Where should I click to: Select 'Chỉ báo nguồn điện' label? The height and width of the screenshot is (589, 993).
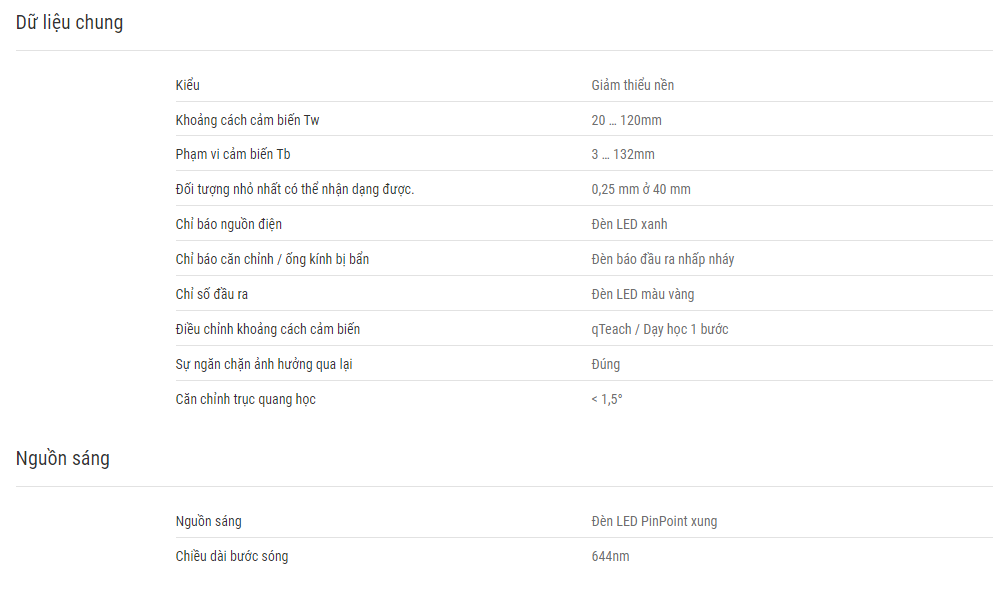229,224
